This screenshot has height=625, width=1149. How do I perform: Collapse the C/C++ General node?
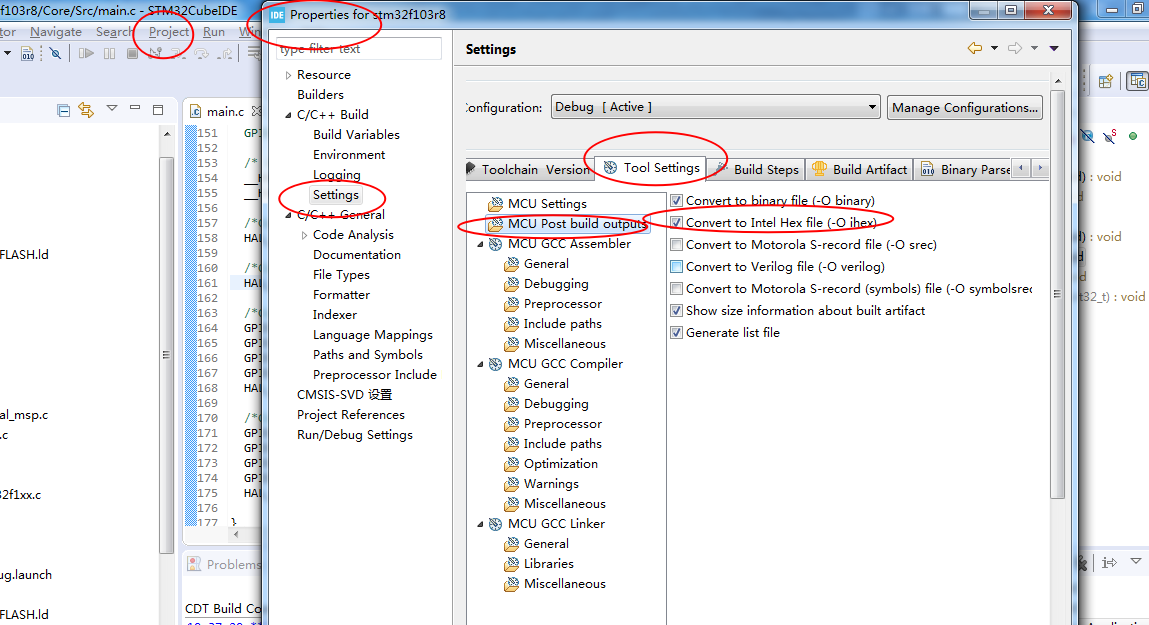pos(288,215)
